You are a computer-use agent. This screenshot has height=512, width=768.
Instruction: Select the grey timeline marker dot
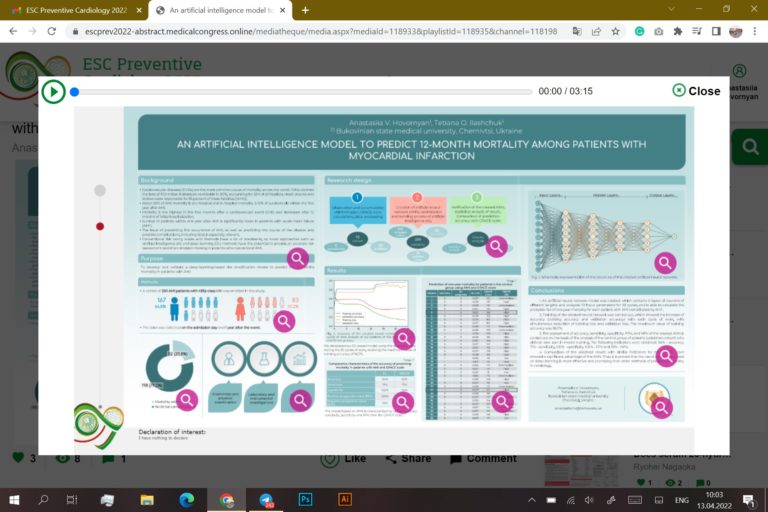(x=100, y=191)
